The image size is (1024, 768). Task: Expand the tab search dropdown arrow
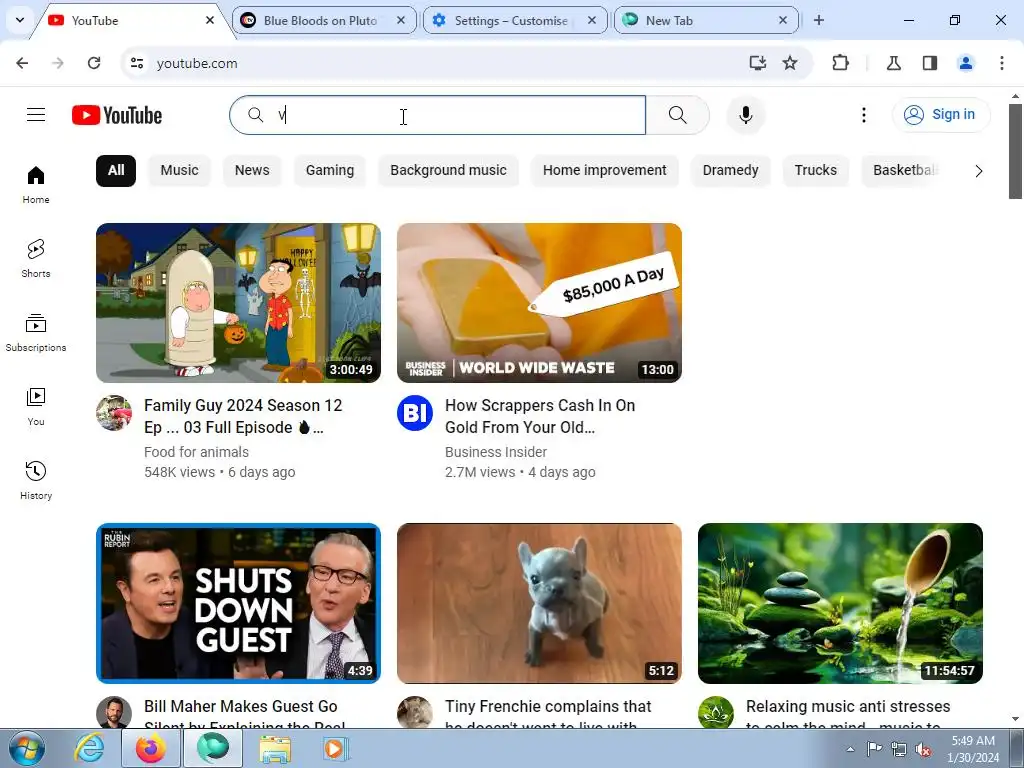tap(20, 20)
